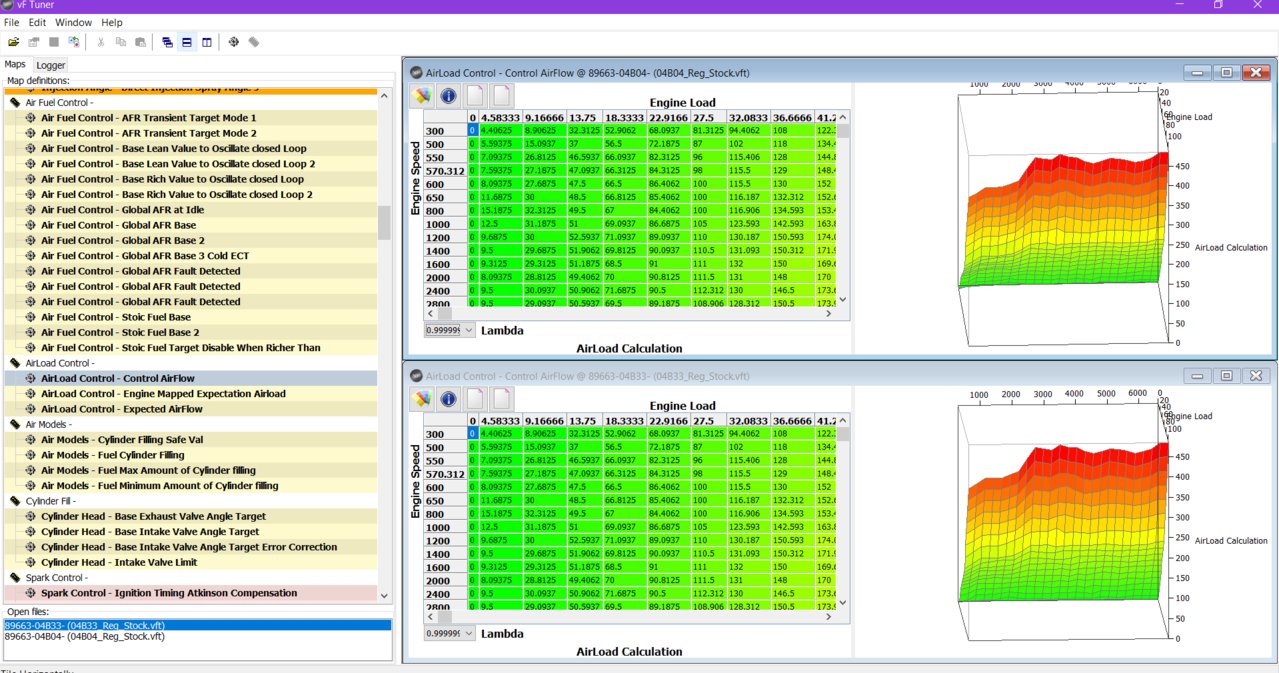Click cell 4.40625 in the 04B04 table

coord(500,130)
